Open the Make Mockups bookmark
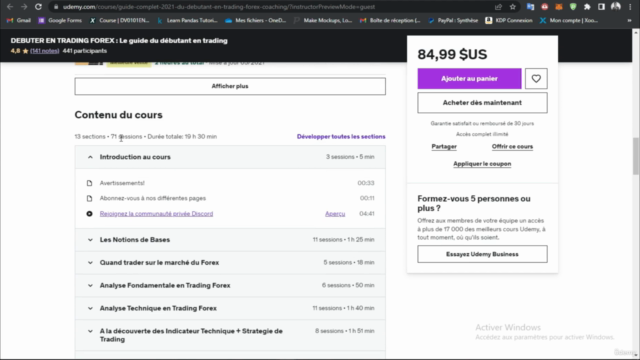 click(x=323, y=20)
